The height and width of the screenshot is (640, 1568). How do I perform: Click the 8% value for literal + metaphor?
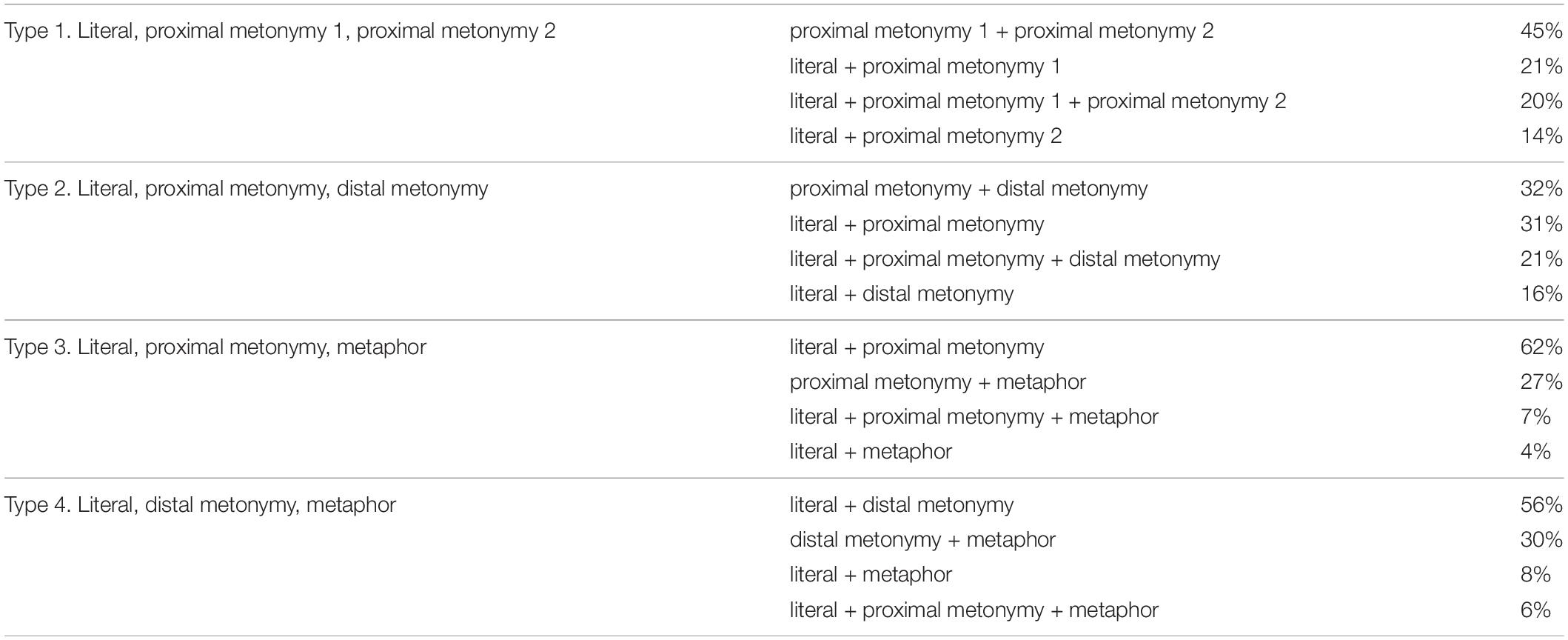[x=1535, y=575]
